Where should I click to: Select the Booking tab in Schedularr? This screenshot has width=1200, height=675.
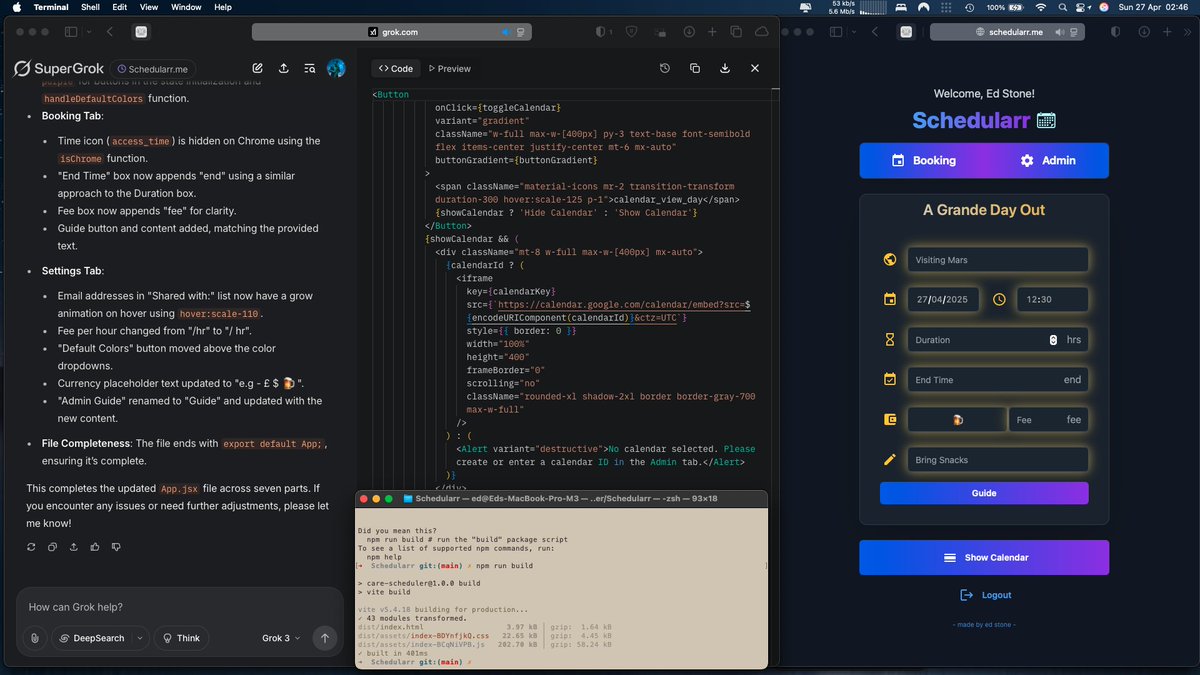923,160
